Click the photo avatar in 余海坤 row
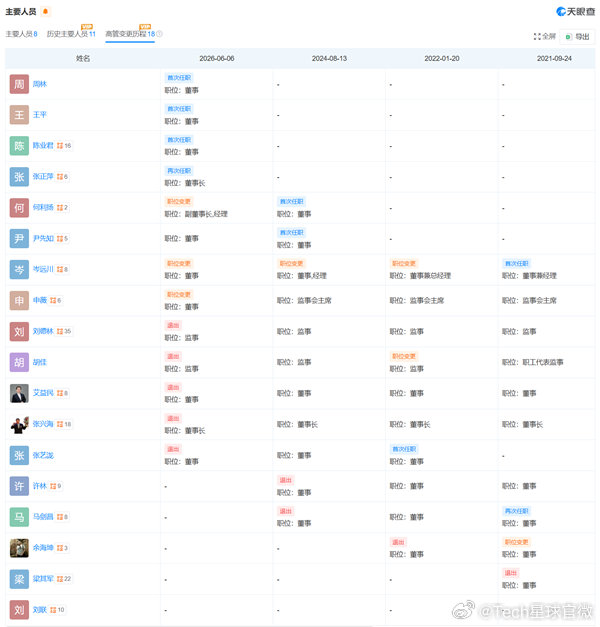Image resolution: width=600 pixels, height=627 pixels. 19,548
